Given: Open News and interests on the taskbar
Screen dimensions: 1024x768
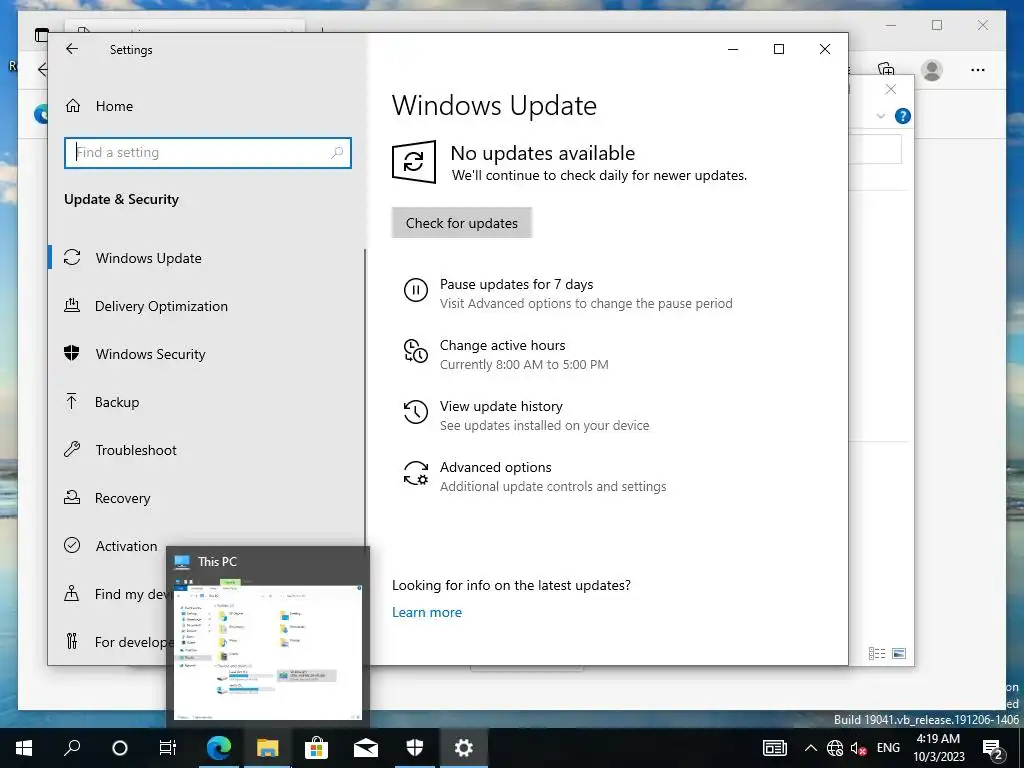Looking at the screenshot, I should [775, 748].
